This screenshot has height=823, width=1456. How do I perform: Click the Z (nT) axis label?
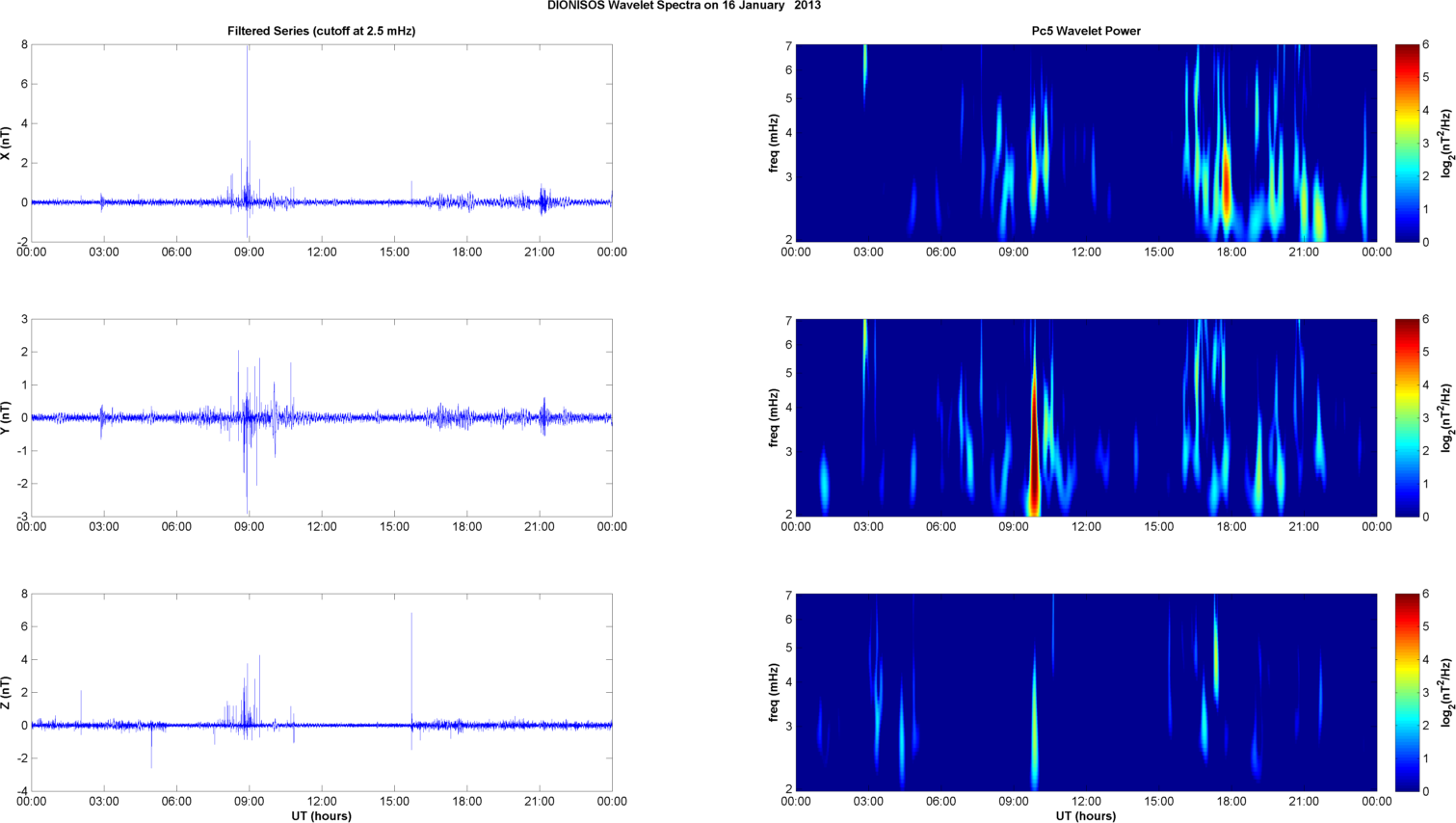6,692
